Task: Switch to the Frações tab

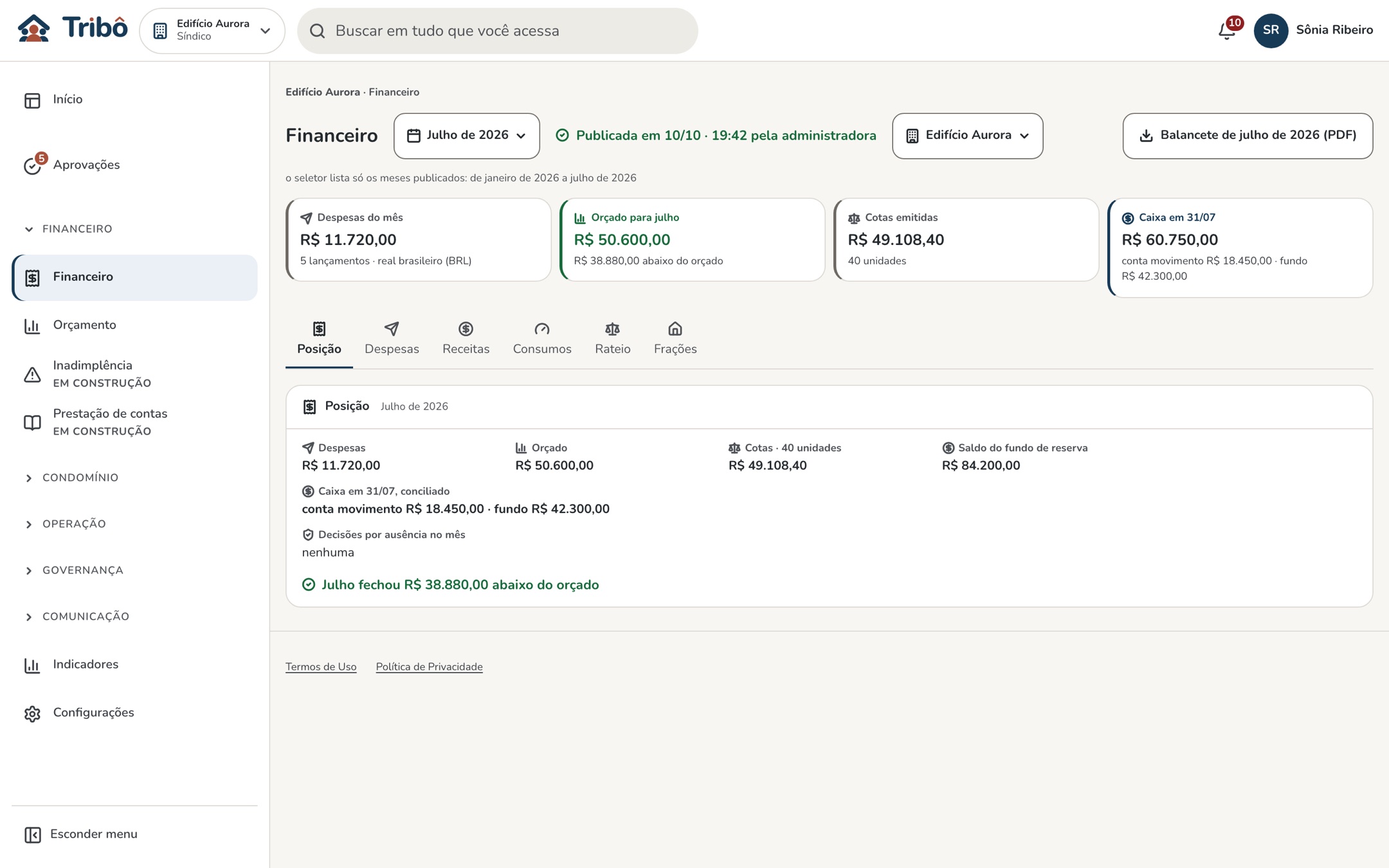Action: click(x=675, y=339)
